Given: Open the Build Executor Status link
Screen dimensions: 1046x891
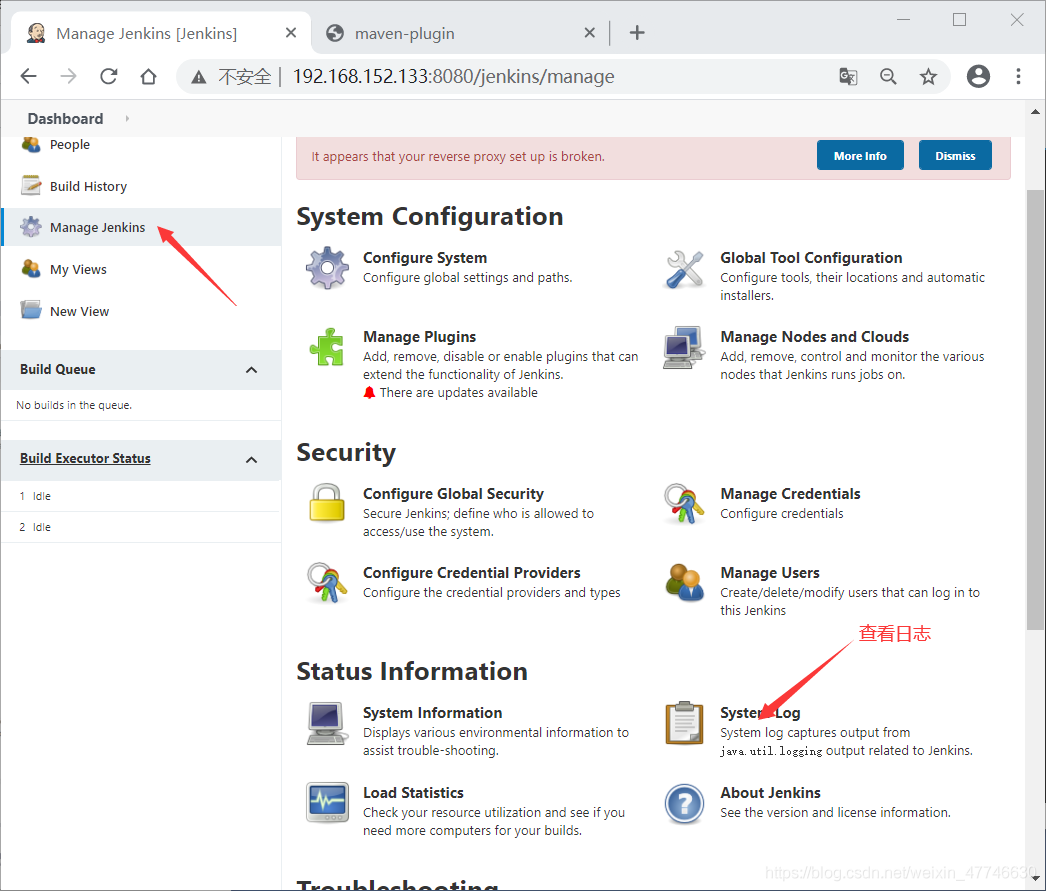Looking at the screenshot, I should click(85, 458).
